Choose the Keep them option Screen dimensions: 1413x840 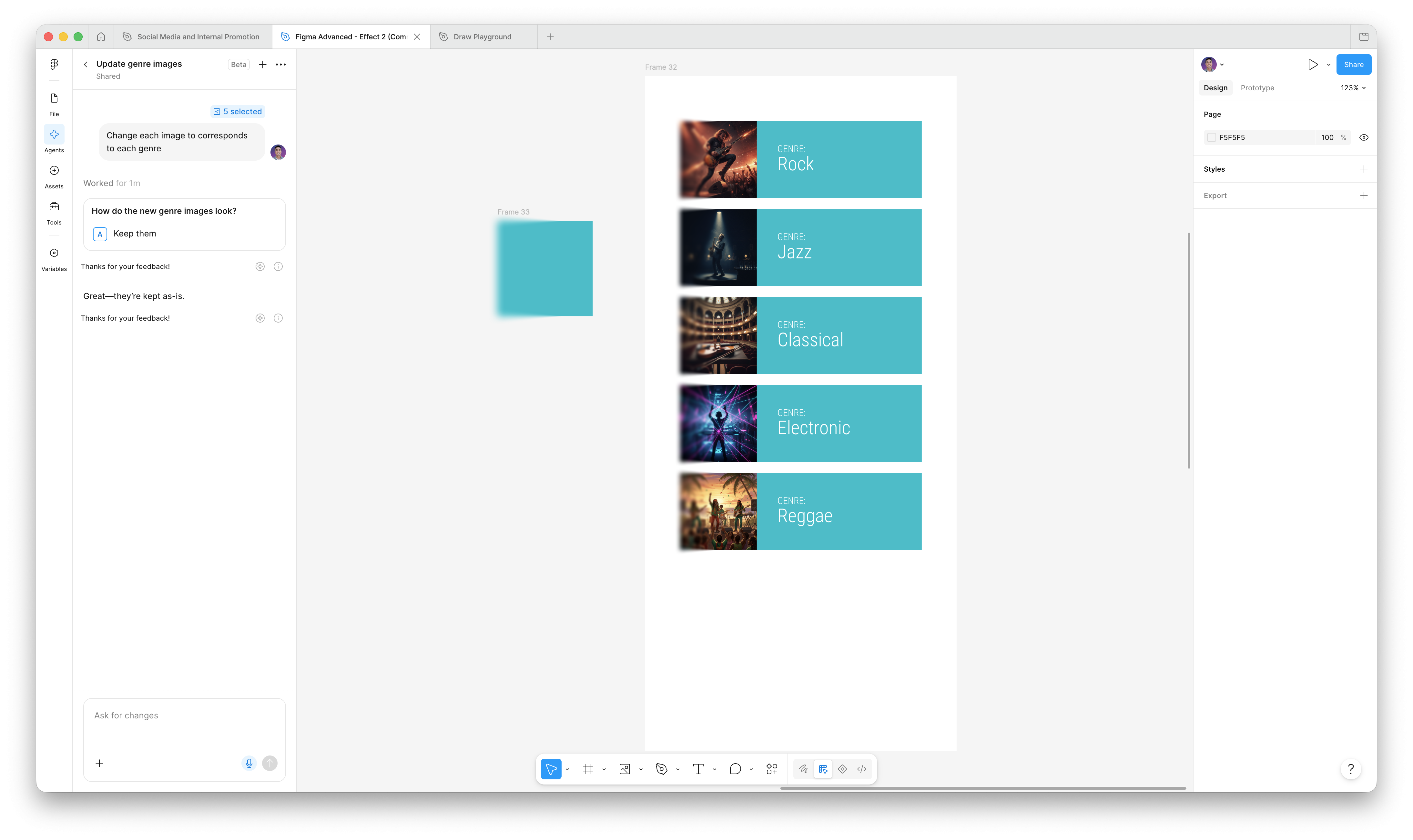(x=184, y=234)
